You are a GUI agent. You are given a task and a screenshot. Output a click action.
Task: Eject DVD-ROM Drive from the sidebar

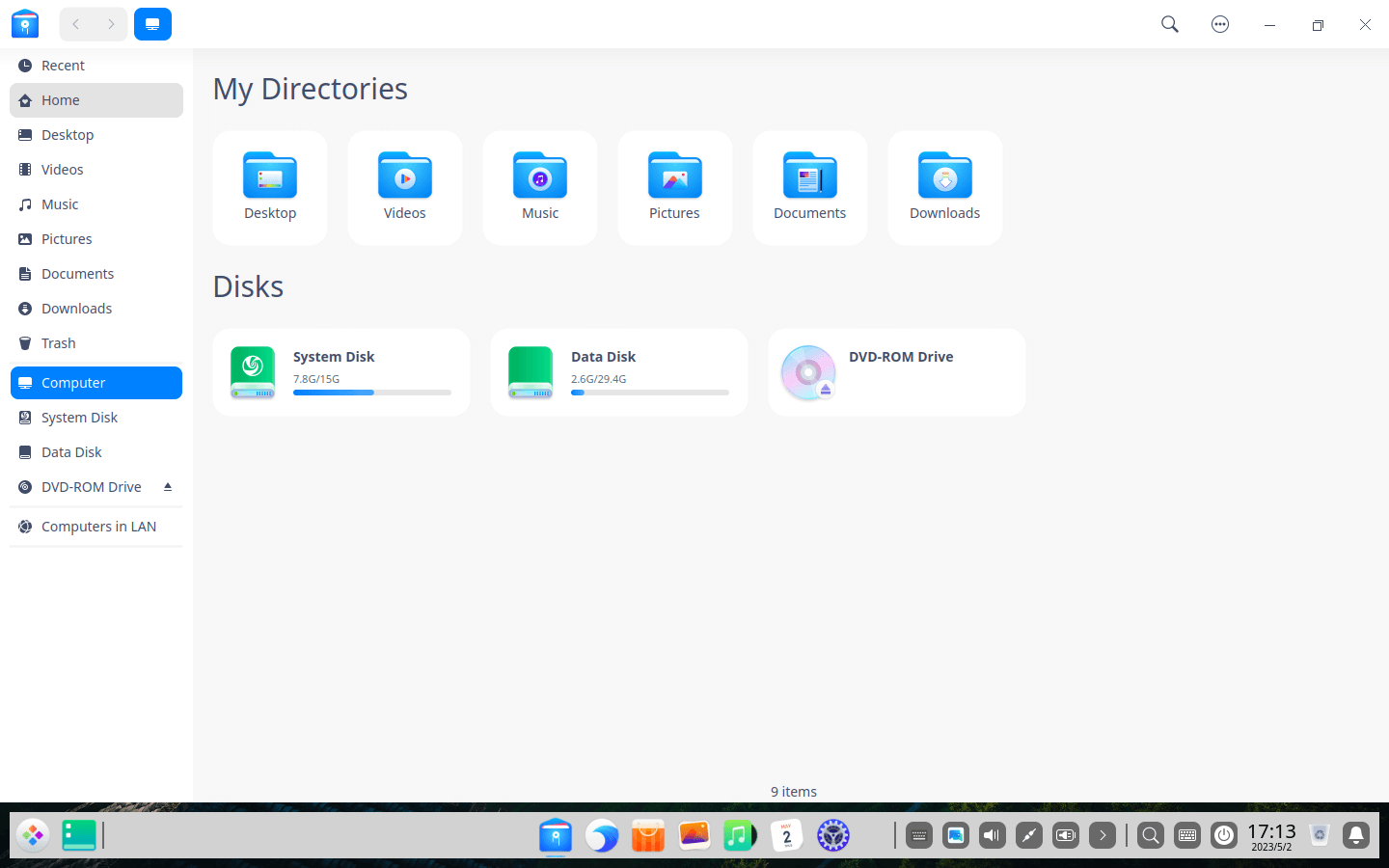pos(168,487)
